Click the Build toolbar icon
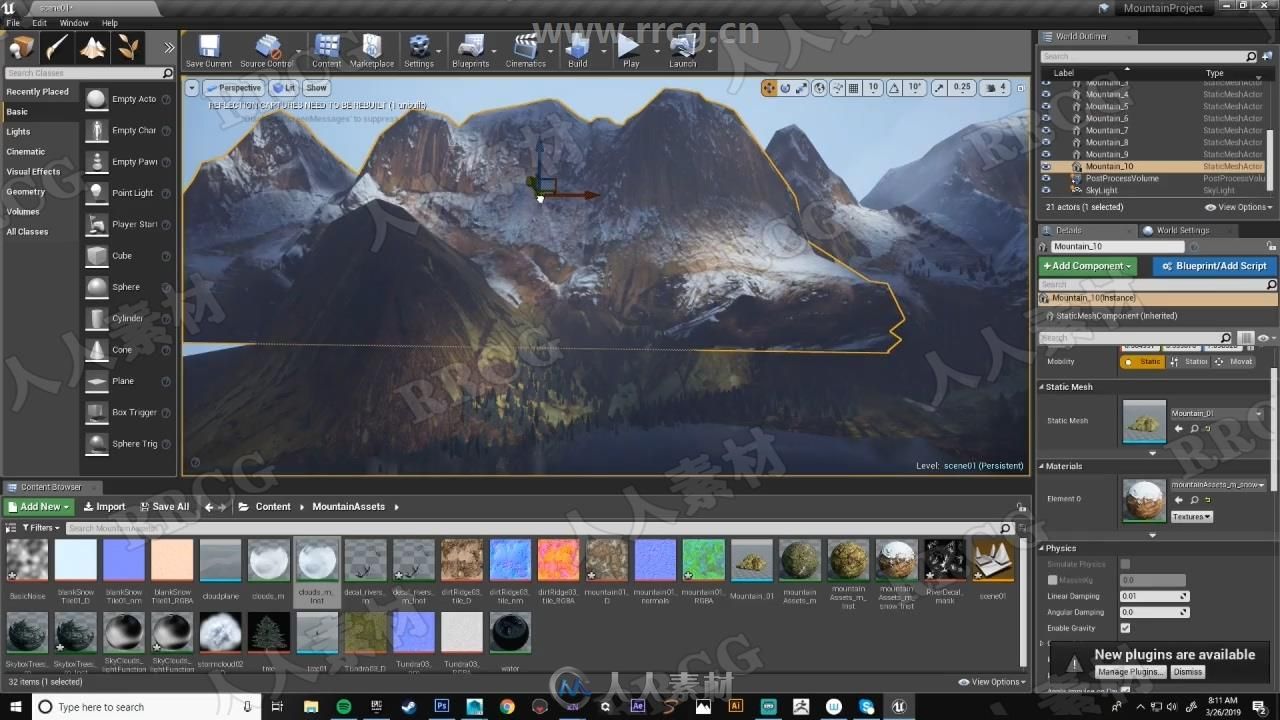The width and height of the screenshot is (1280, 720). click(578, 50)
